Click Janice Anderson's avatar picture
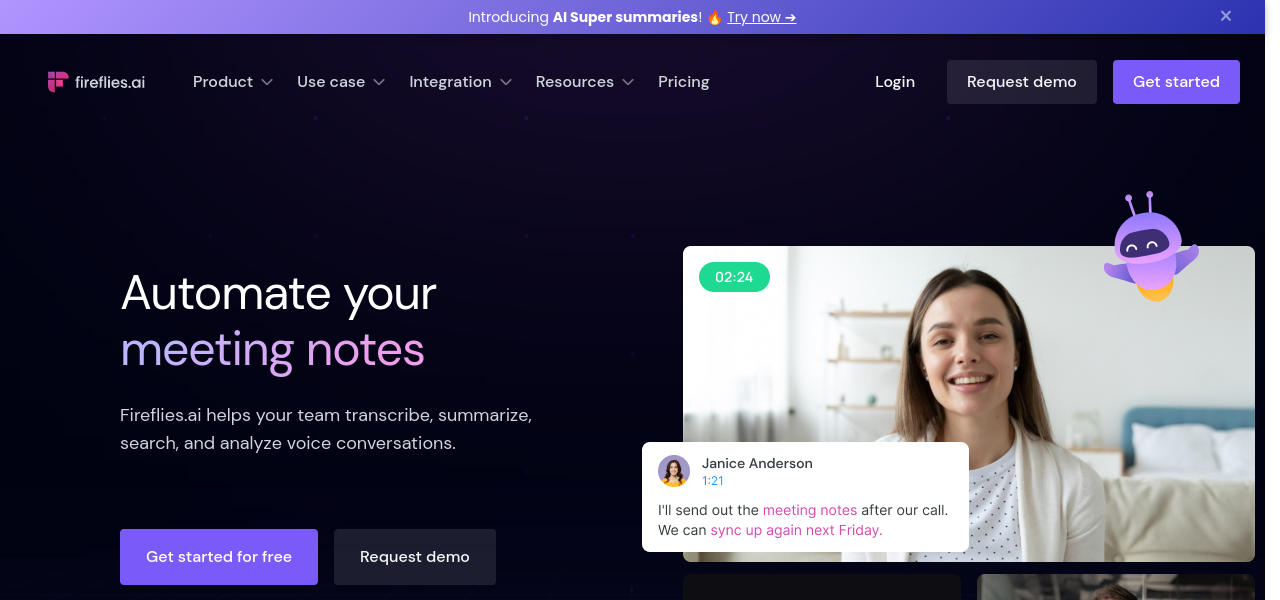 click(674, 471)
